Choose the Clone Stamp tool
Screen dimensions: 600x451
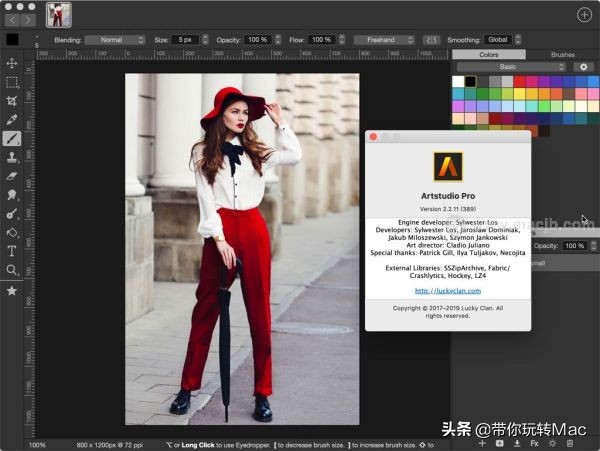12,158
